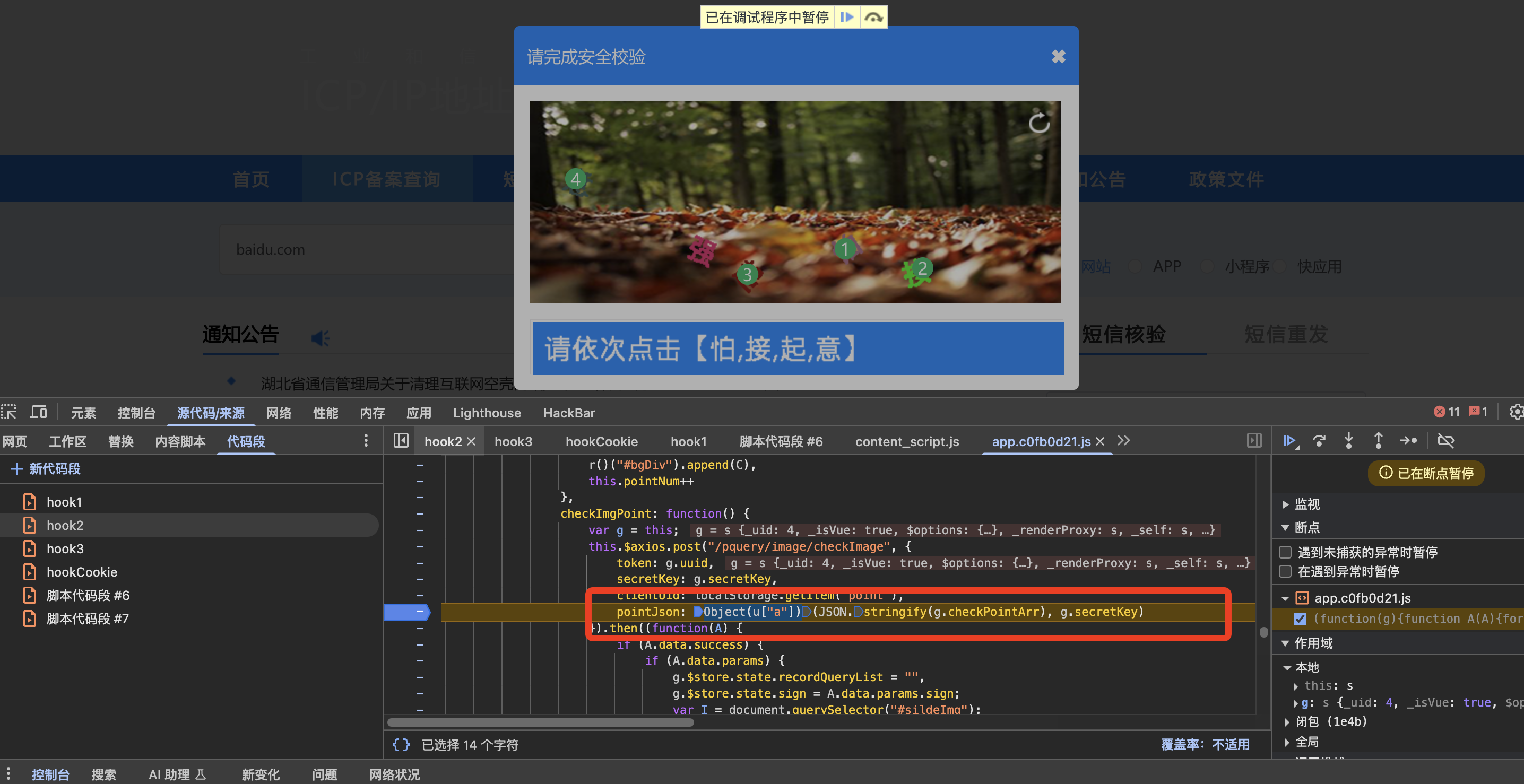Click the step out of function icon
The height and width of the screenshot is (784, 1524).
point(1379,441)
